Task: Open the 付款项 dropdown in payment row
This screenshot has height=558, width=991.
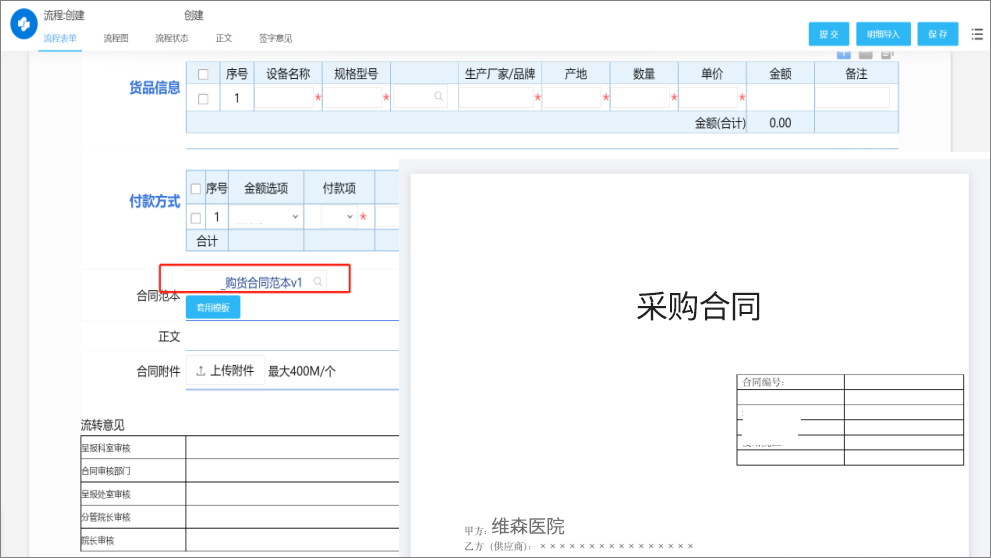Action: tap(338, 217)
